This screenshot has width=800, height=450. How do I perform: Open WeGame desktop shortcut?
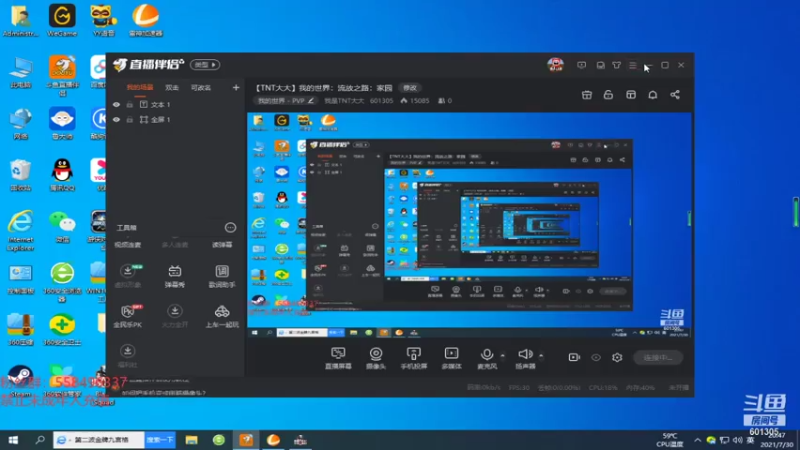coord(62,20)
